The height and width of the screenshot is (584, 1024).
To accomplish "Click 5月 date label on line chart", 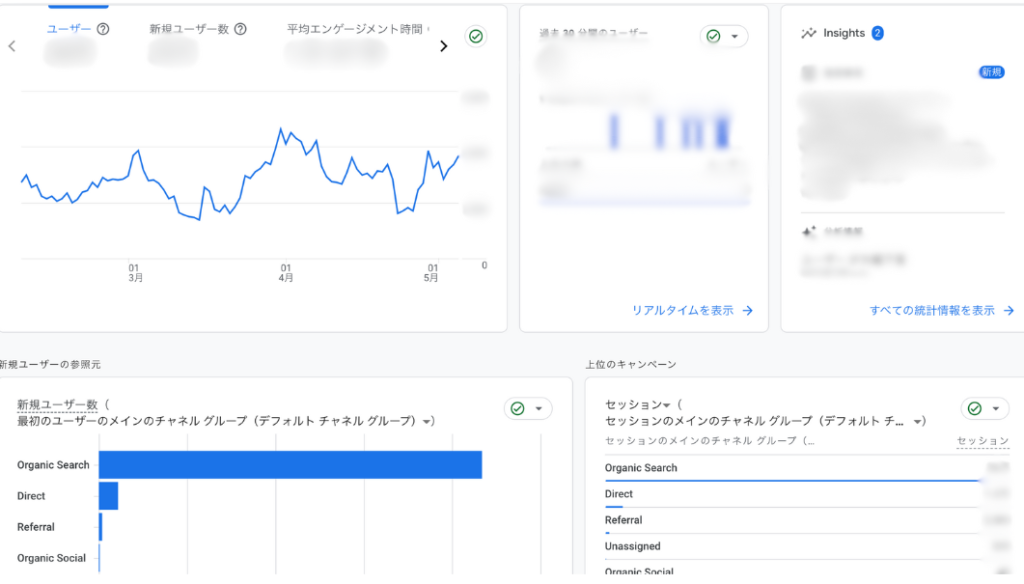I will [431, 273].
